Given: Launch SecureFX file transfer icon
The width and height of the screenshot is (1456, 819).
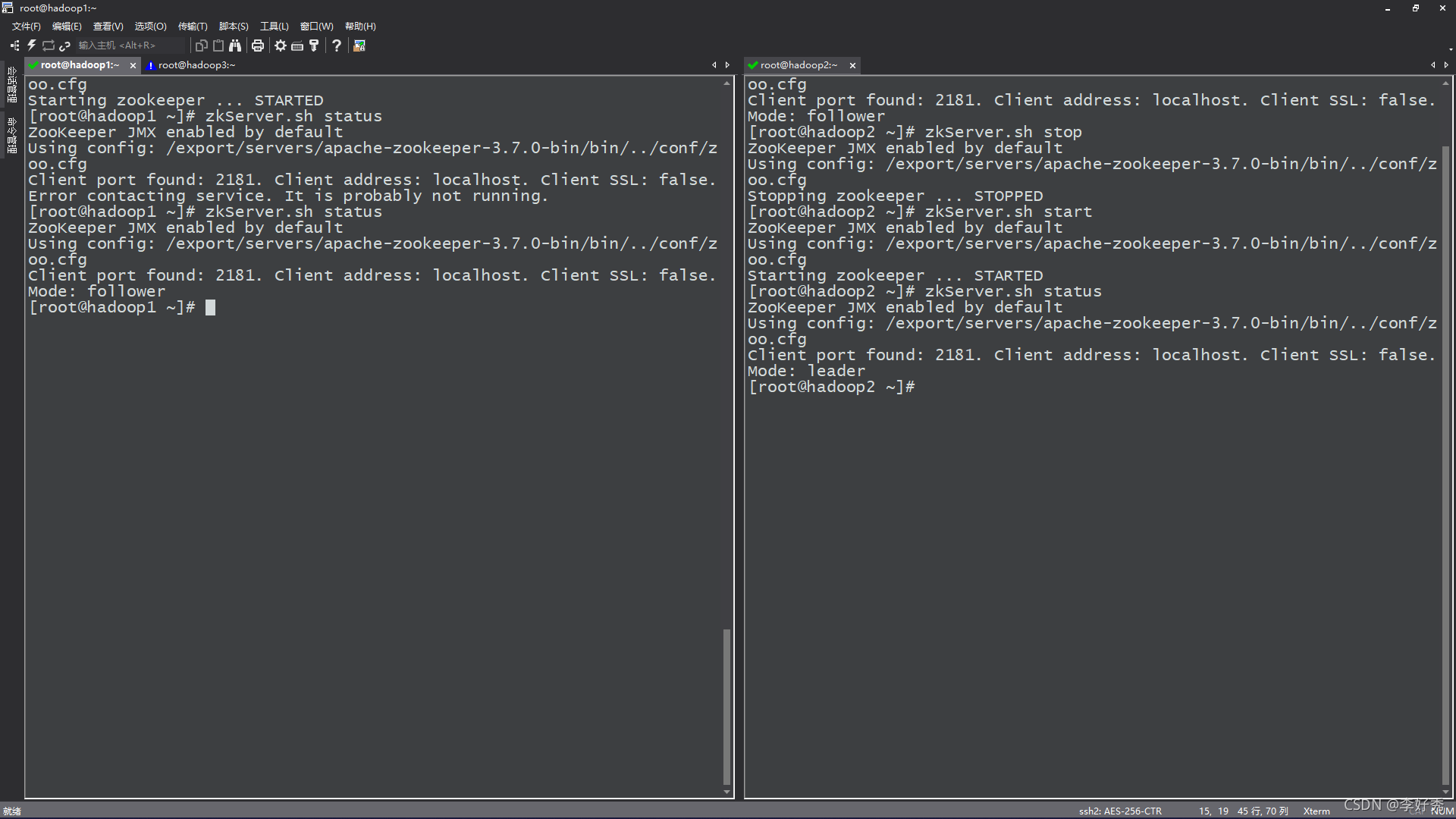Looking at the screenshot, I should pyautogui.click(x=359, y=45).
